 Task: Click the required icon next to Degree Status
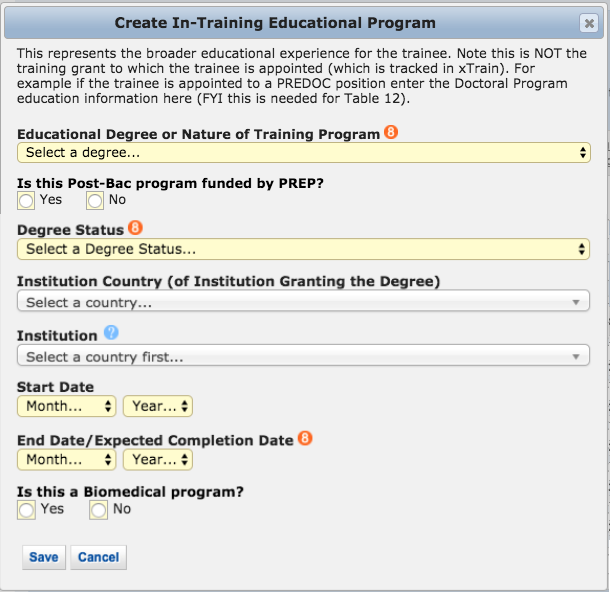pos(136,228)
